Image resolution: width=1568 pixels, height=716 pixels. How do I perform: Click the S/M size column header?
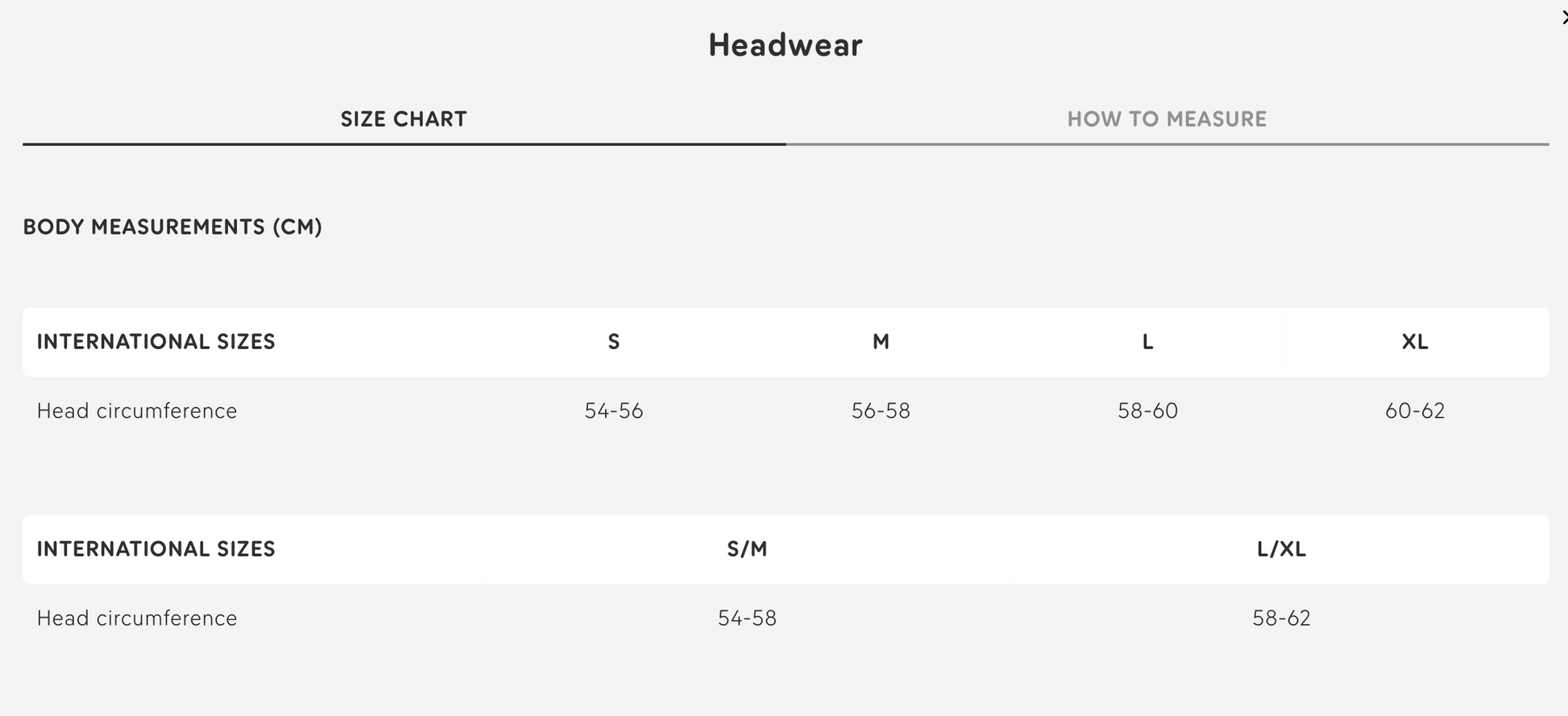747,549
